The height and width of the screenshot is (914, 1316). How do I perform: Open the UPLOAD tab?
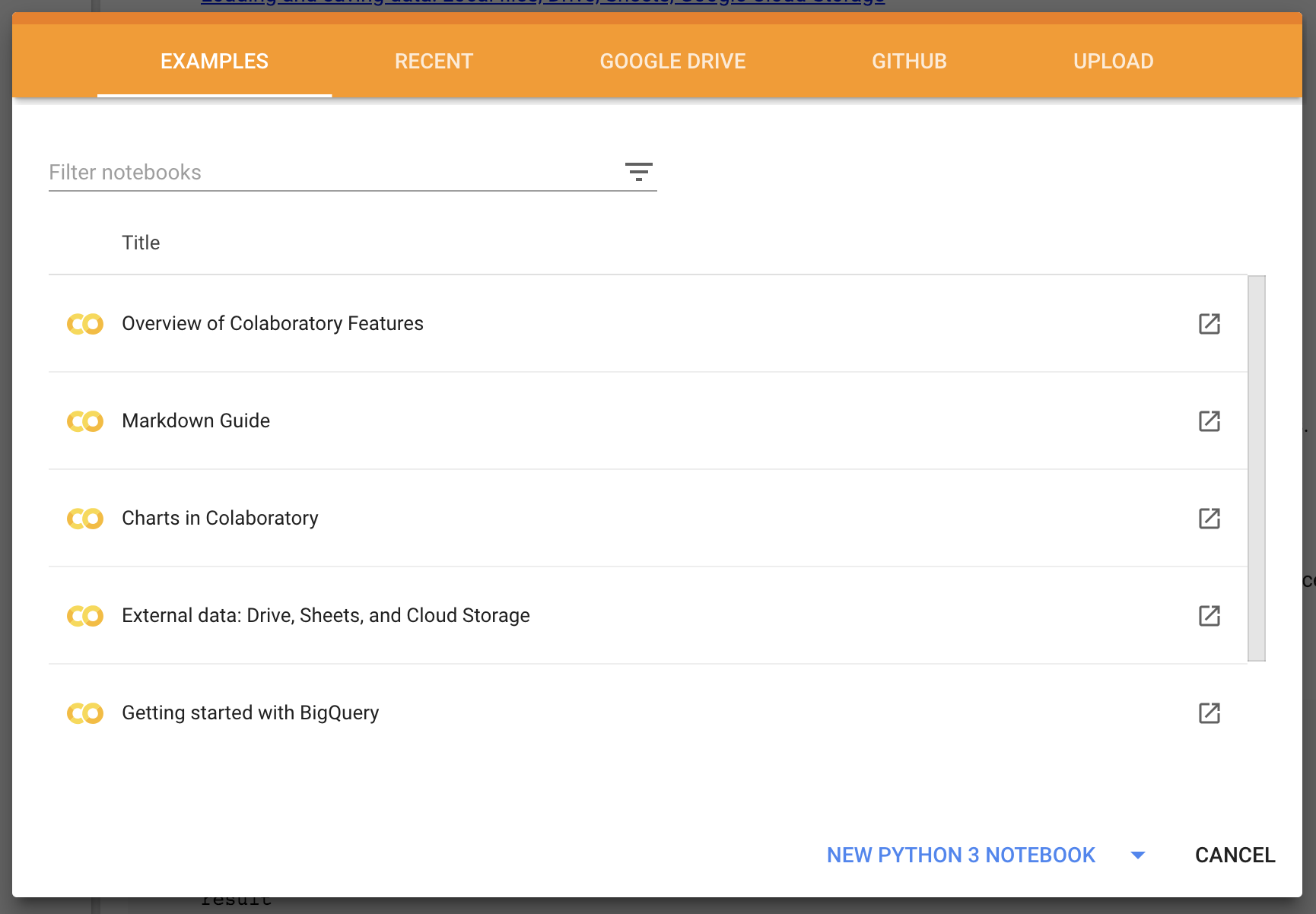(x=1113, y=61)
